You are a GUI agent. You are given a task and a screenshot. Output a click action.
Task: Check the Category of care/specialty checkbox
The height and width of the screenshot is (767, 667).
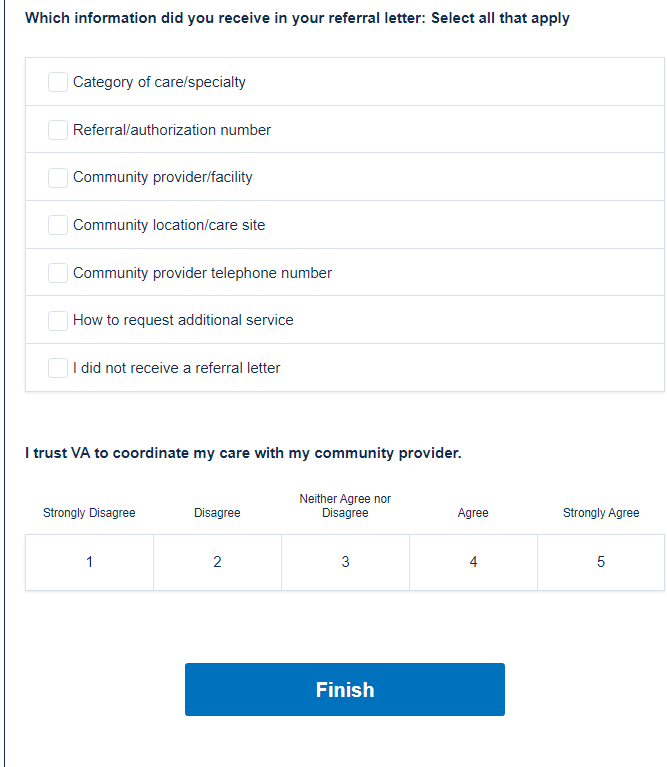click(58, 82)
